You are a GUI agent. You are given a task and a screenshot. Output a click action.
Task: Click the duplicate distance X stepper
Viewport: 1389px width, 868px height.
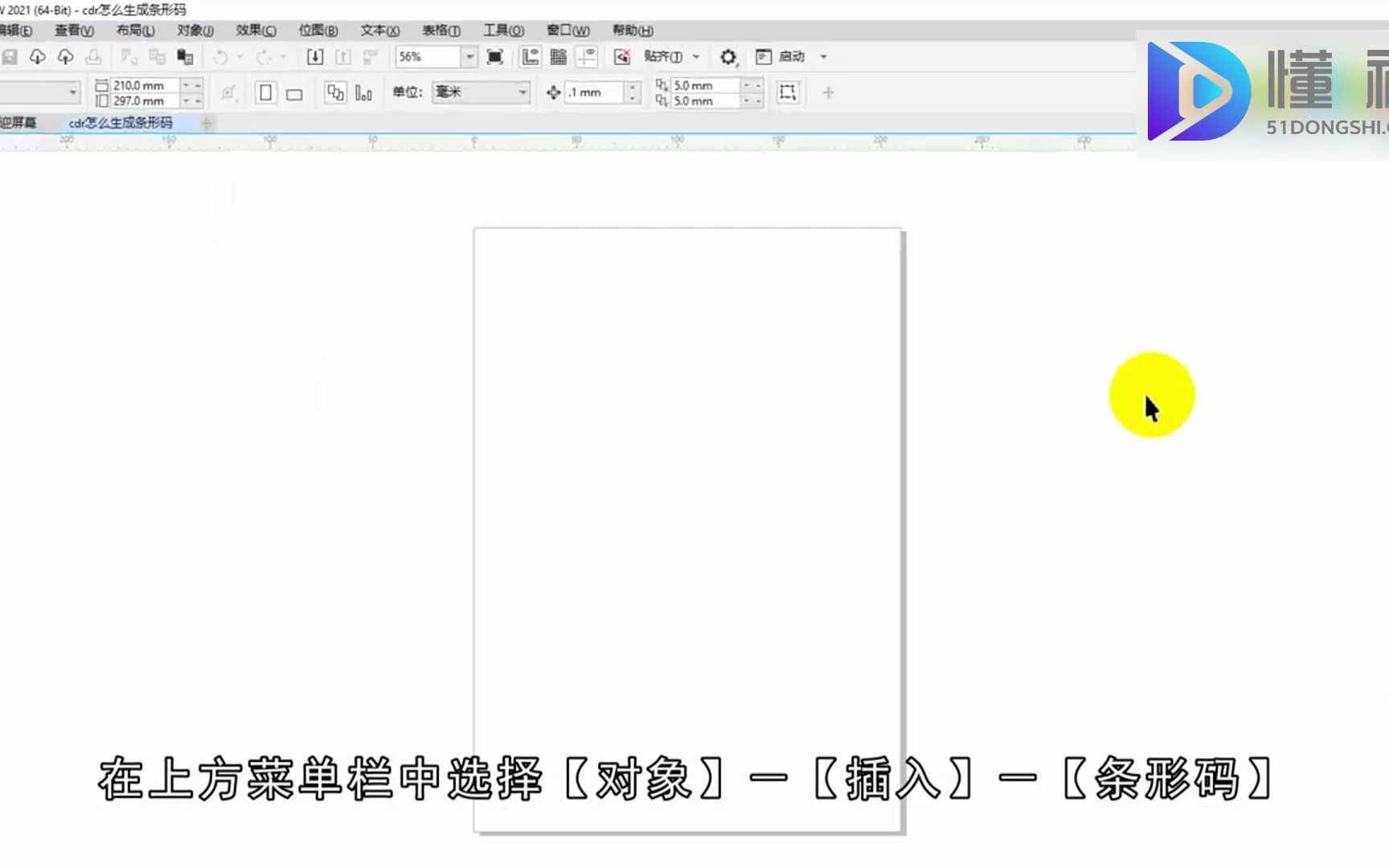pos(752,85)
